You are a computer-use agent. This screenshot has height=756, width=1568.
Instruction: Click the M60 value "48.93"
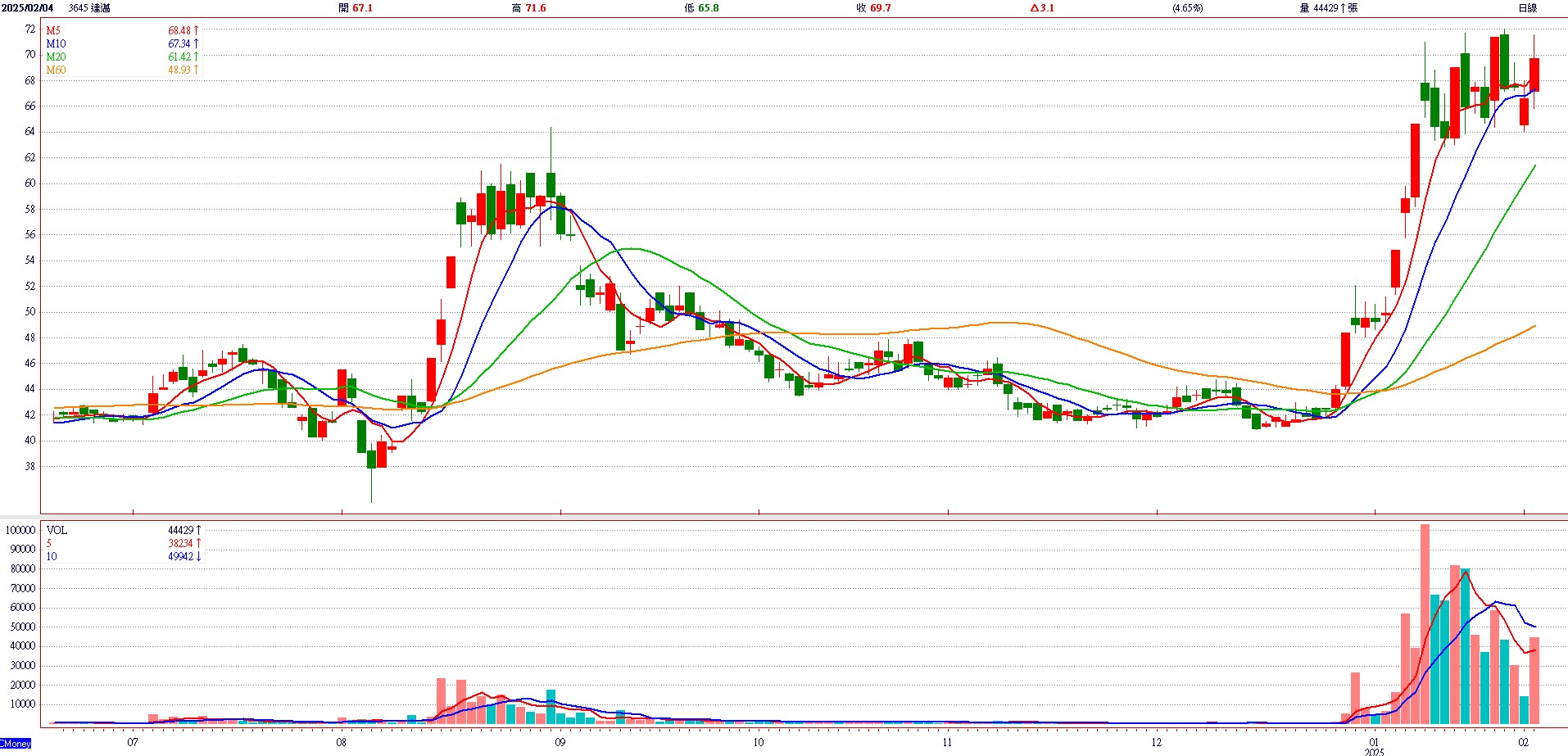point(179,70)
